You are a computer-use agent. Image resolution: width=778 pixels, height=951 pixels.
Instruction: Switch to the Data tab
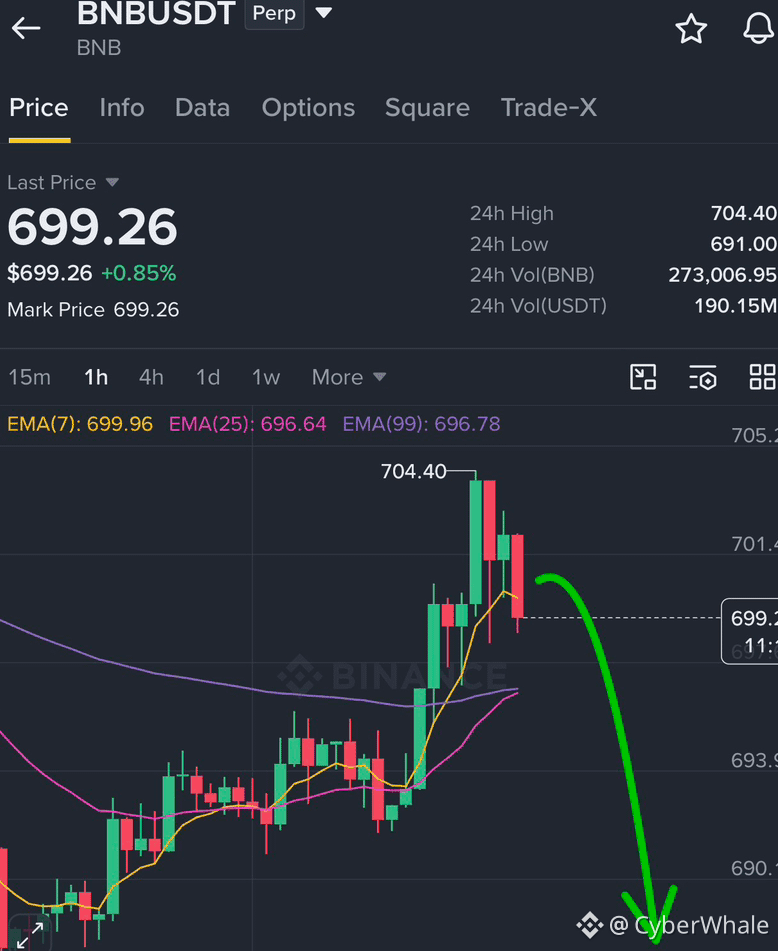tap(203, 108)
